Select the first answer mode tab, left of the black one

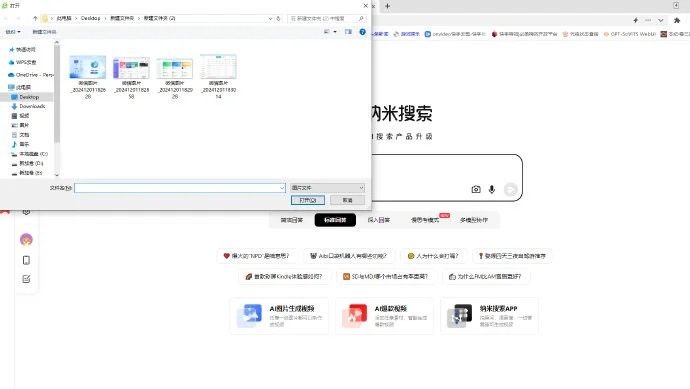point(292,220)
